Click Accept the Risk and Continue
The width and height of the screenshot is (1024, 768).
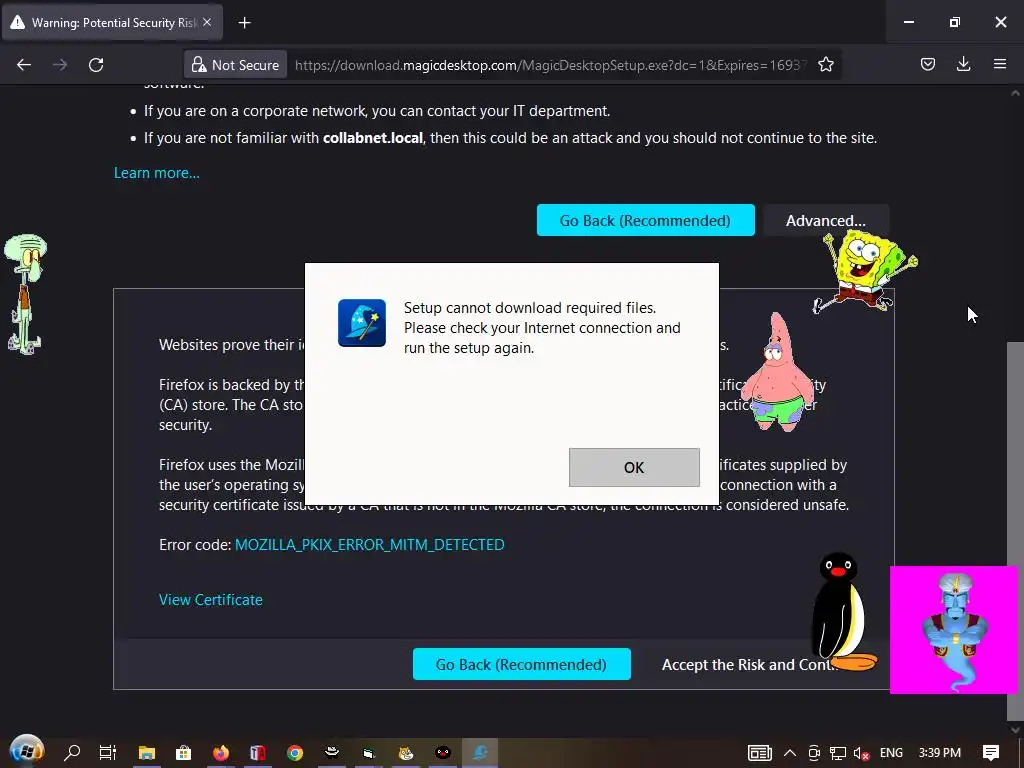(x=748, y=665)
